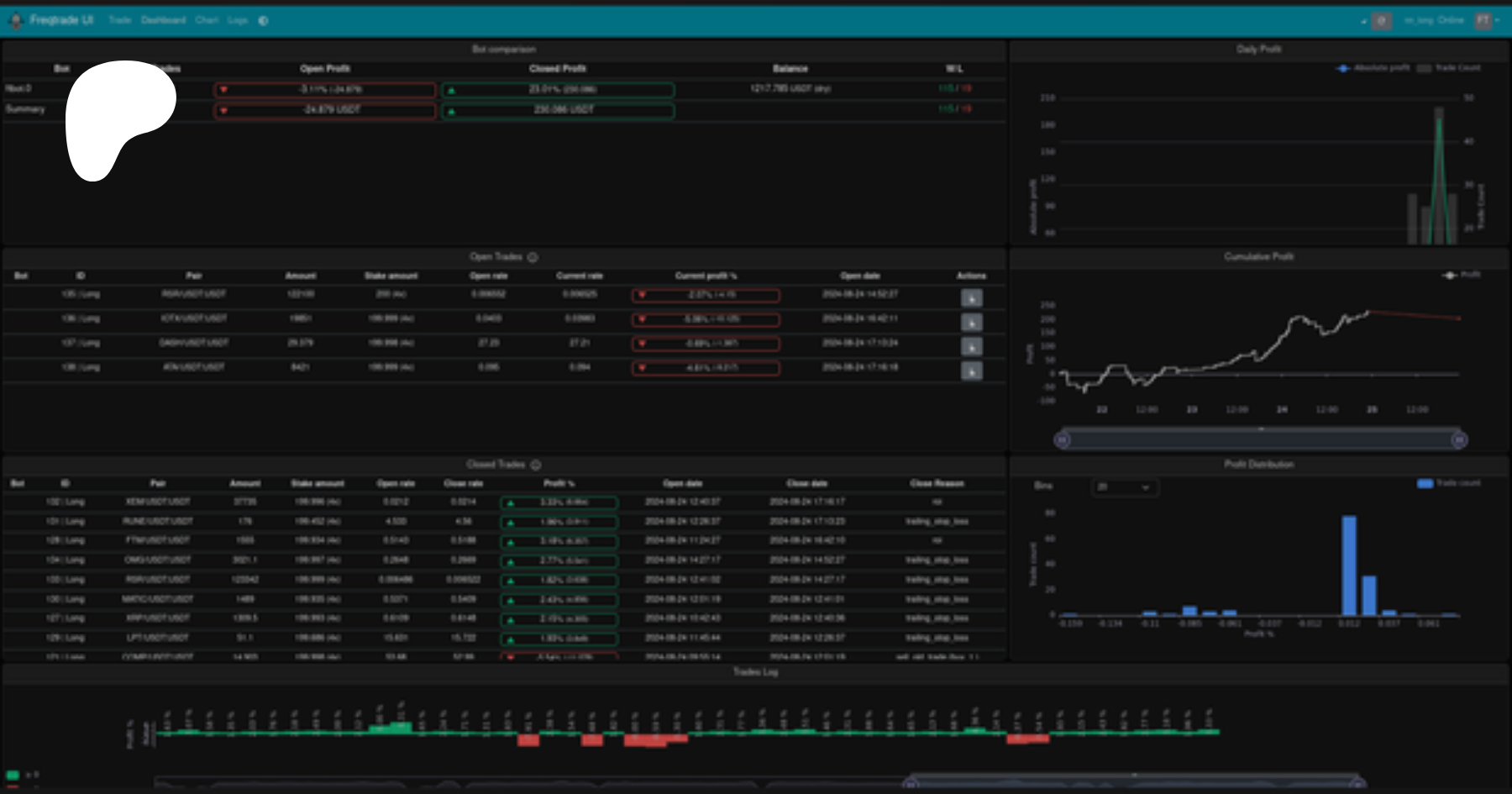Toggle Absolute profit series in Daily Profit legend
This screenshot has height=794, width=1512.
point(1373,68)
